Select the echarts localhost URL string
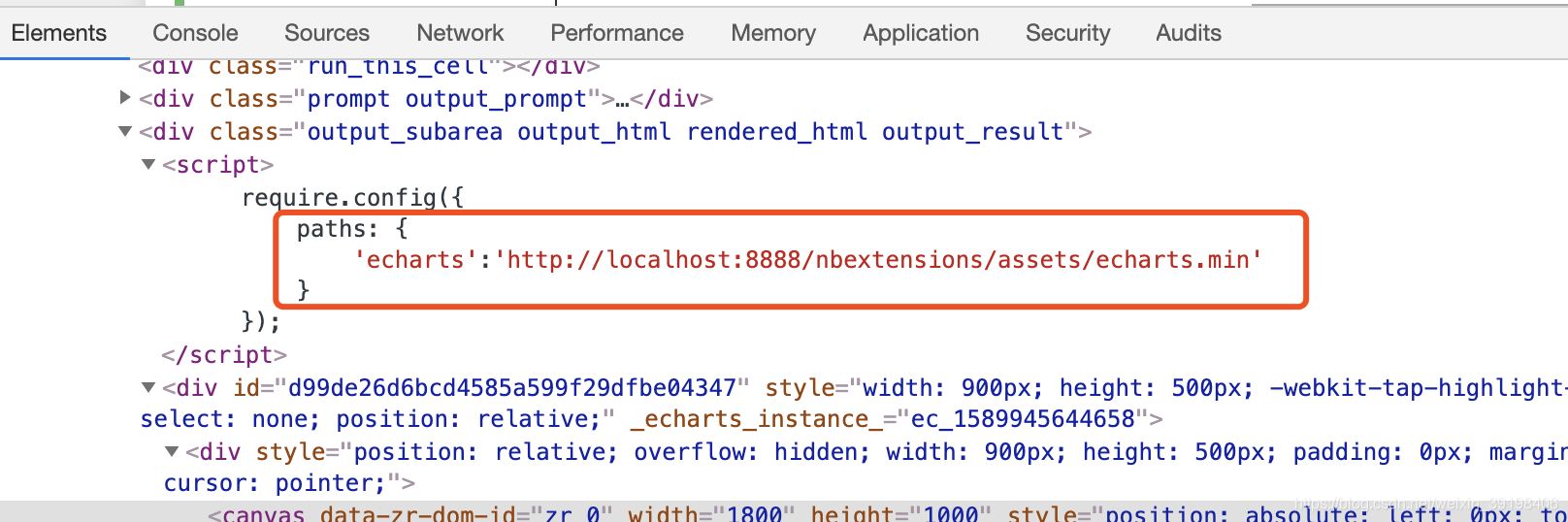The image size is (1568, 522). coord(878,260)
